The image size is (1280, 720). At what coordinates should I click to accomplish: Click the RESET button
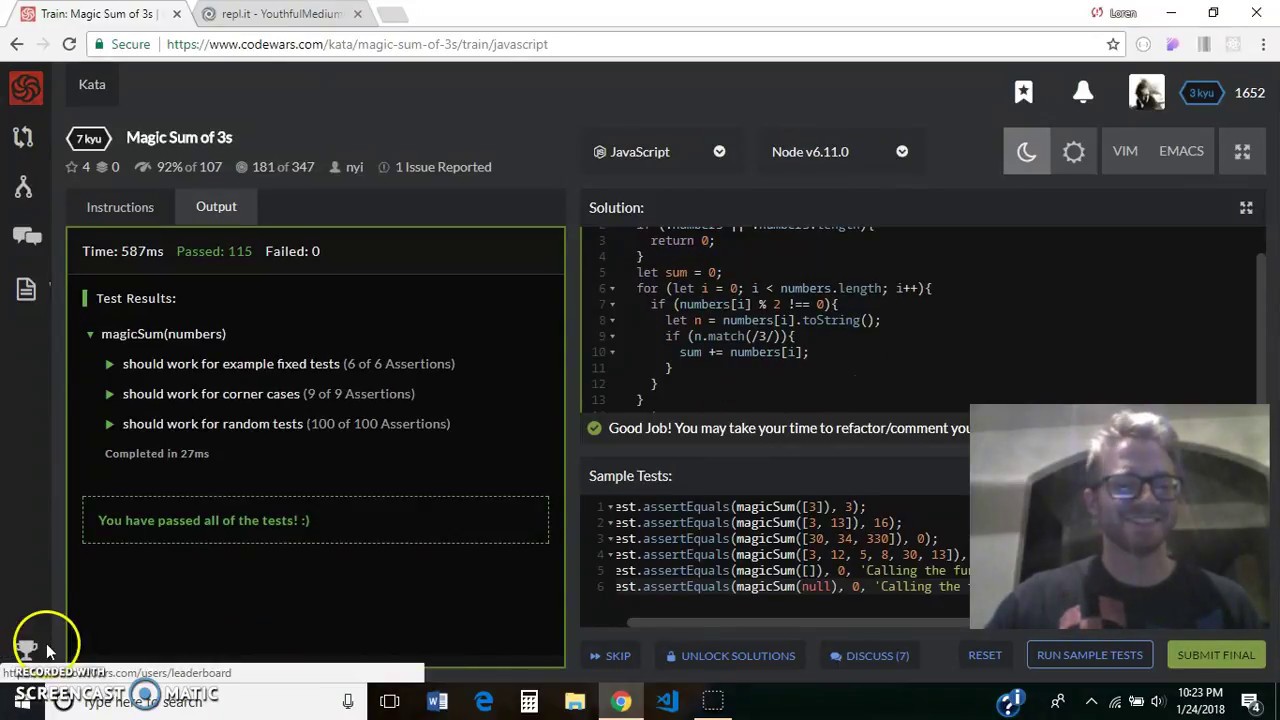985,655
